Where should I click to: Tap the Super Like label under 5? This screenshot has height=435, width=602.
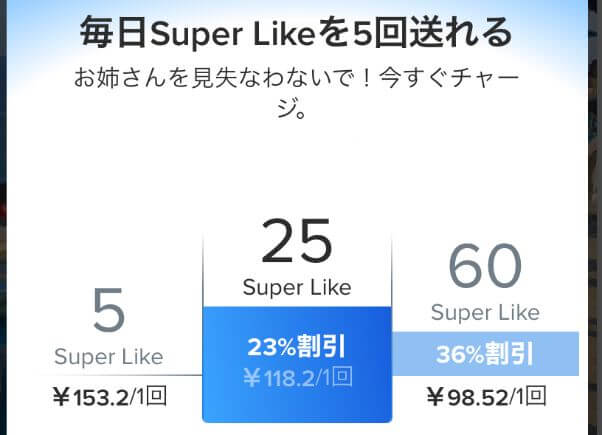pos(108,357)
